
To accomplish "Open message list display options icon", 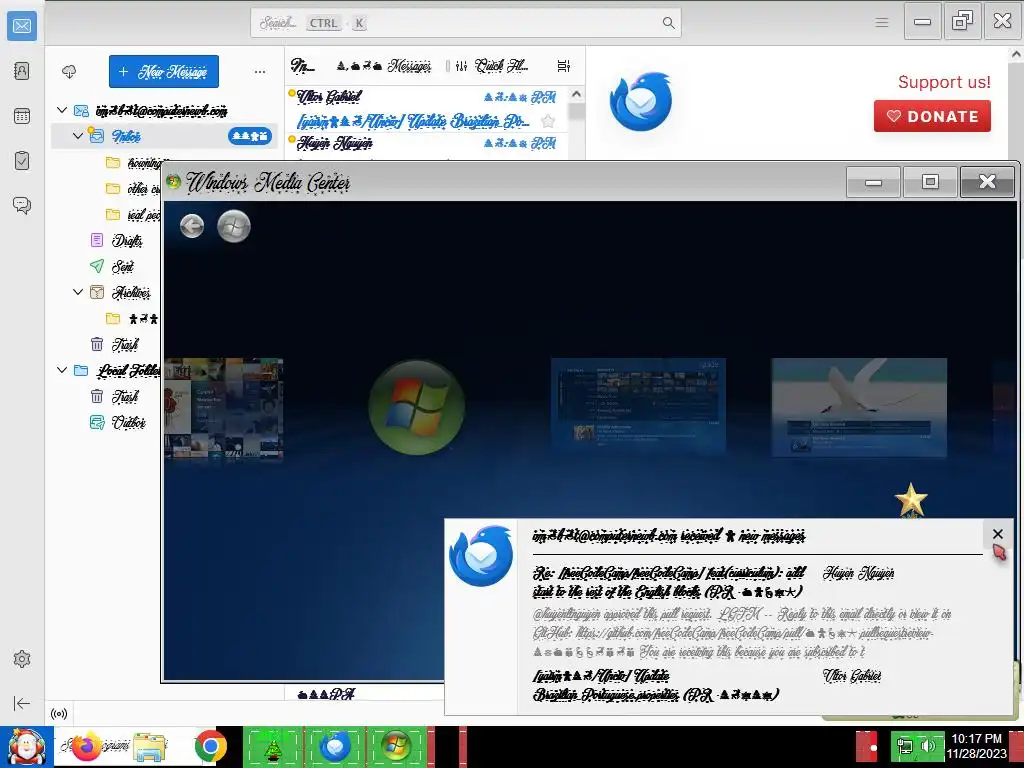I will [x=564, y=66].
